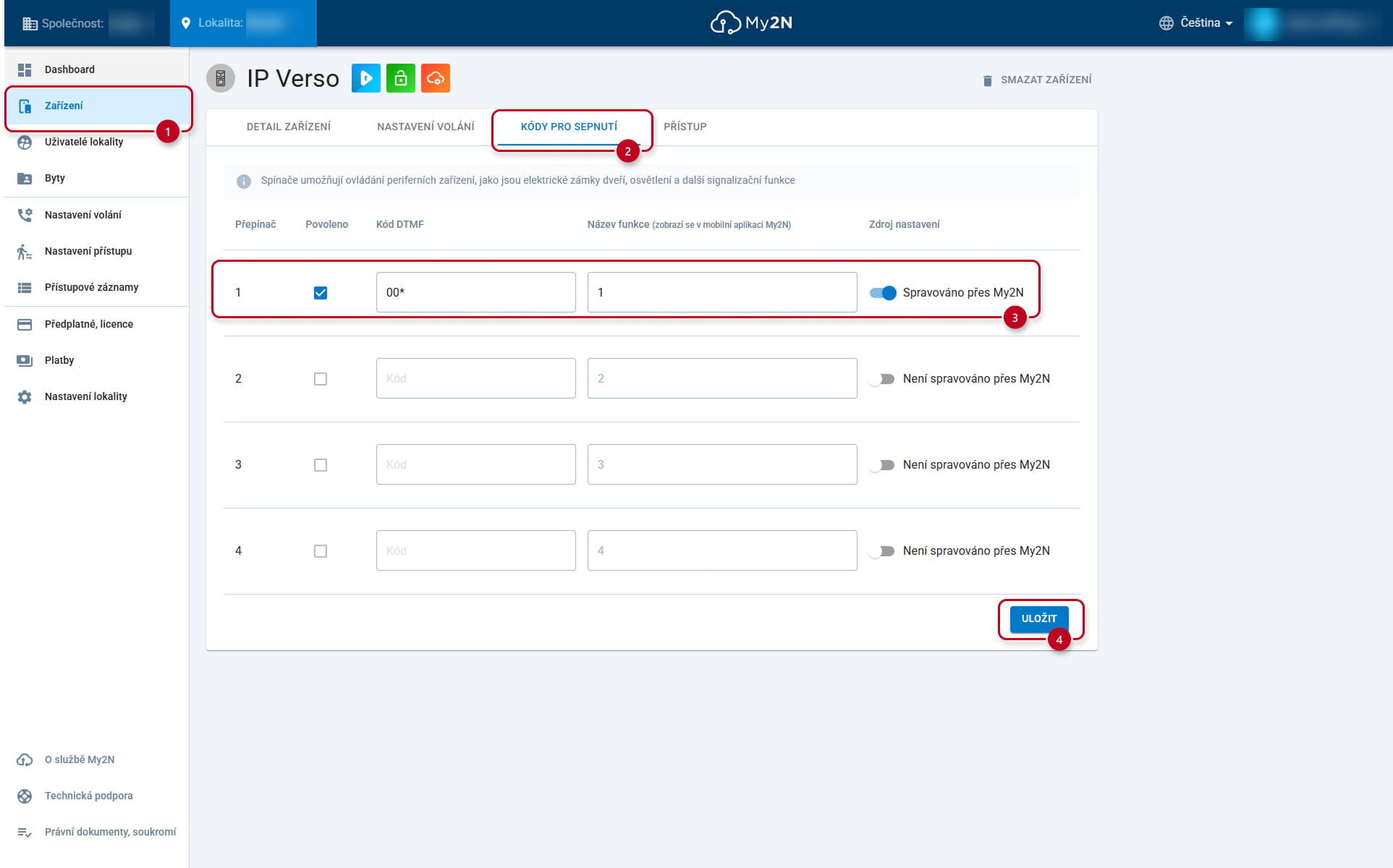Screen dimensions: 1393x868
Task: Click the function name field for switch 4
Action: (x=722, y=550)
